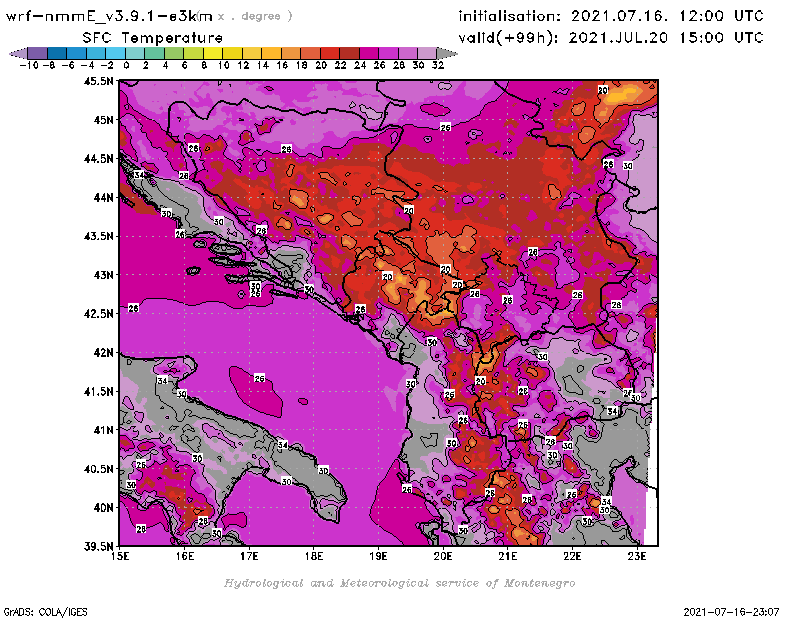800x618 pixels.
Task: Click the magenta legend swatch between 24 and 26
Action: pos(368,54)
